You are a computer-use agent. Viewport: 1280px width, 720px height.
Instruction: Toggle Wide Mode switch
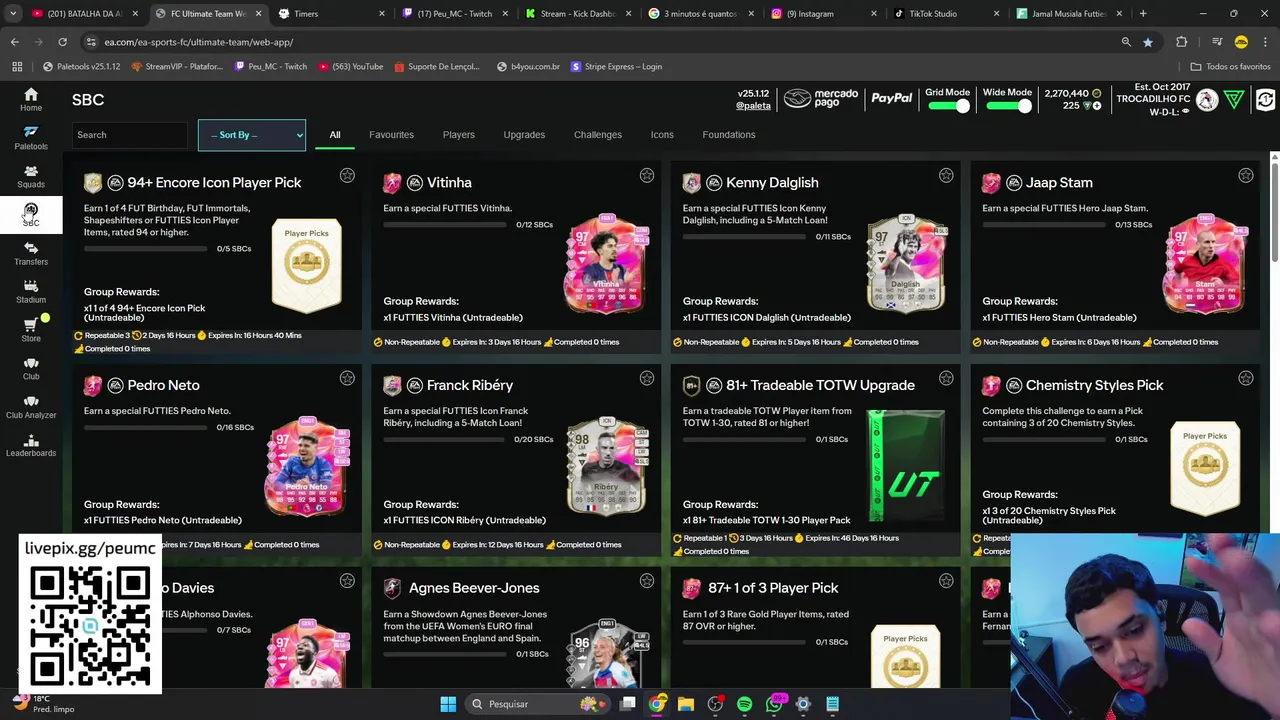click(1008, 106)
